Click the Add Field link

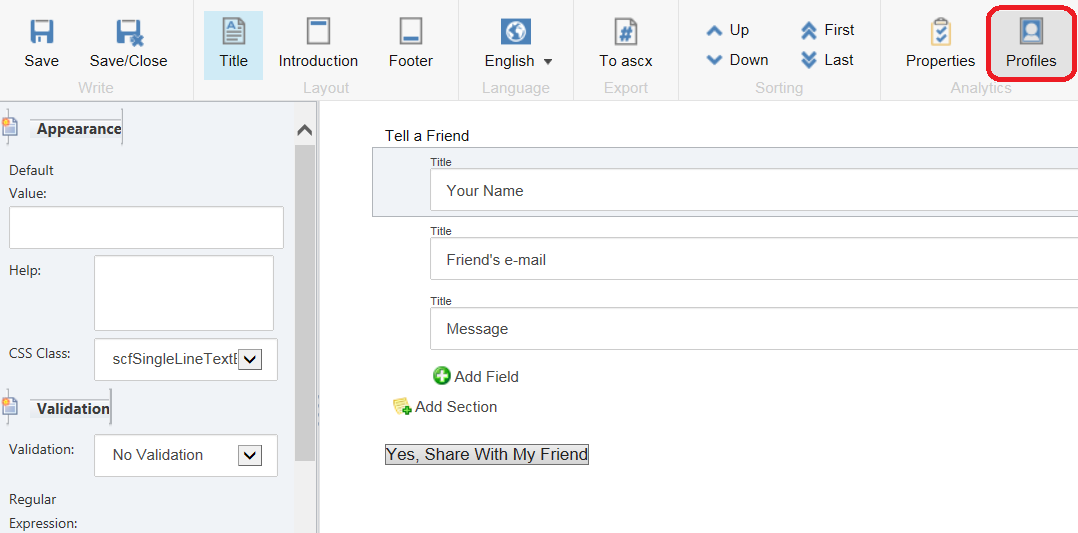(476, 376)
